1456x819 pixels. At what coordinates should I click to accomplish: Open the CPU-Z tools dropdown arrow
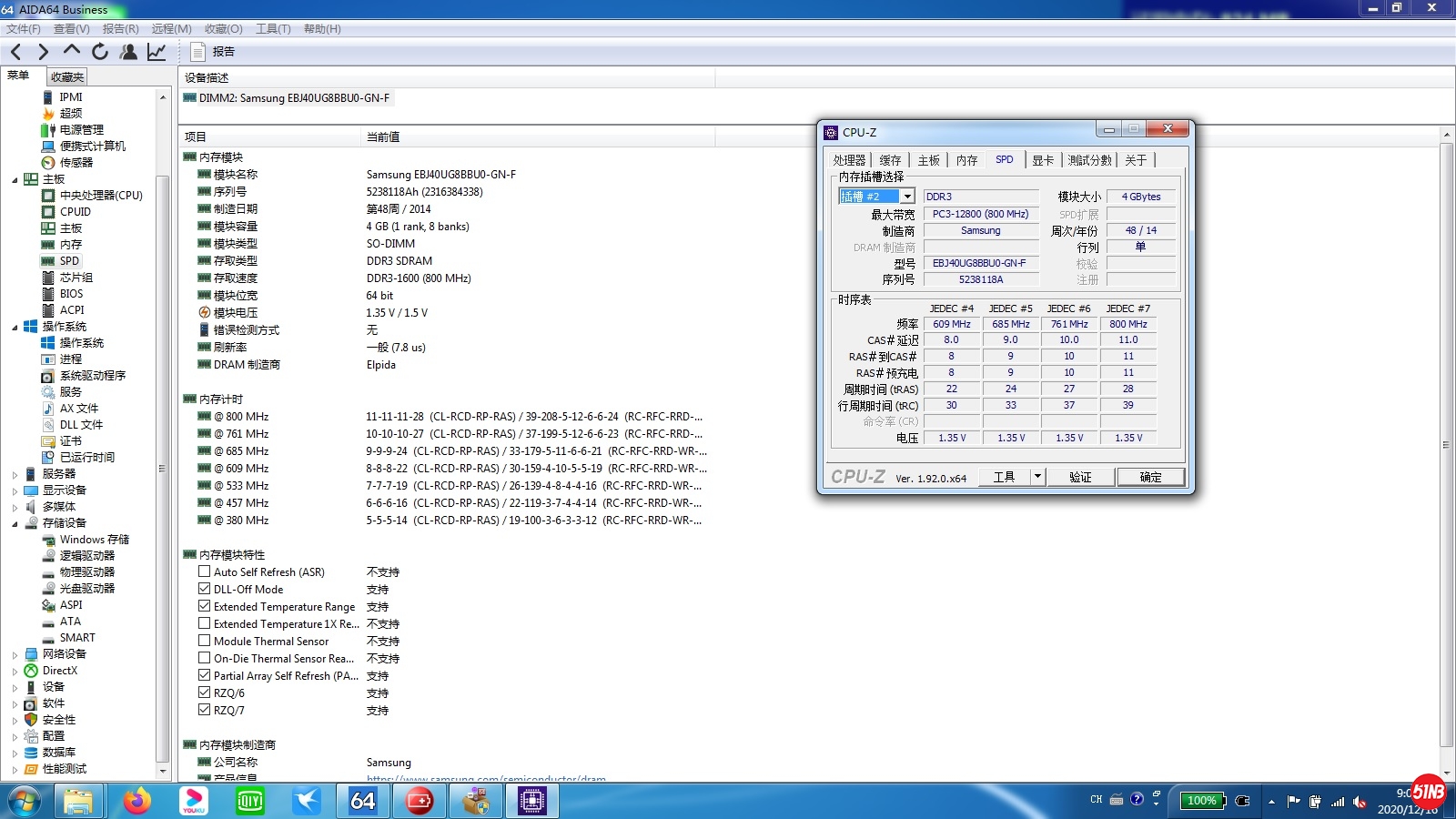(1036, 477)
